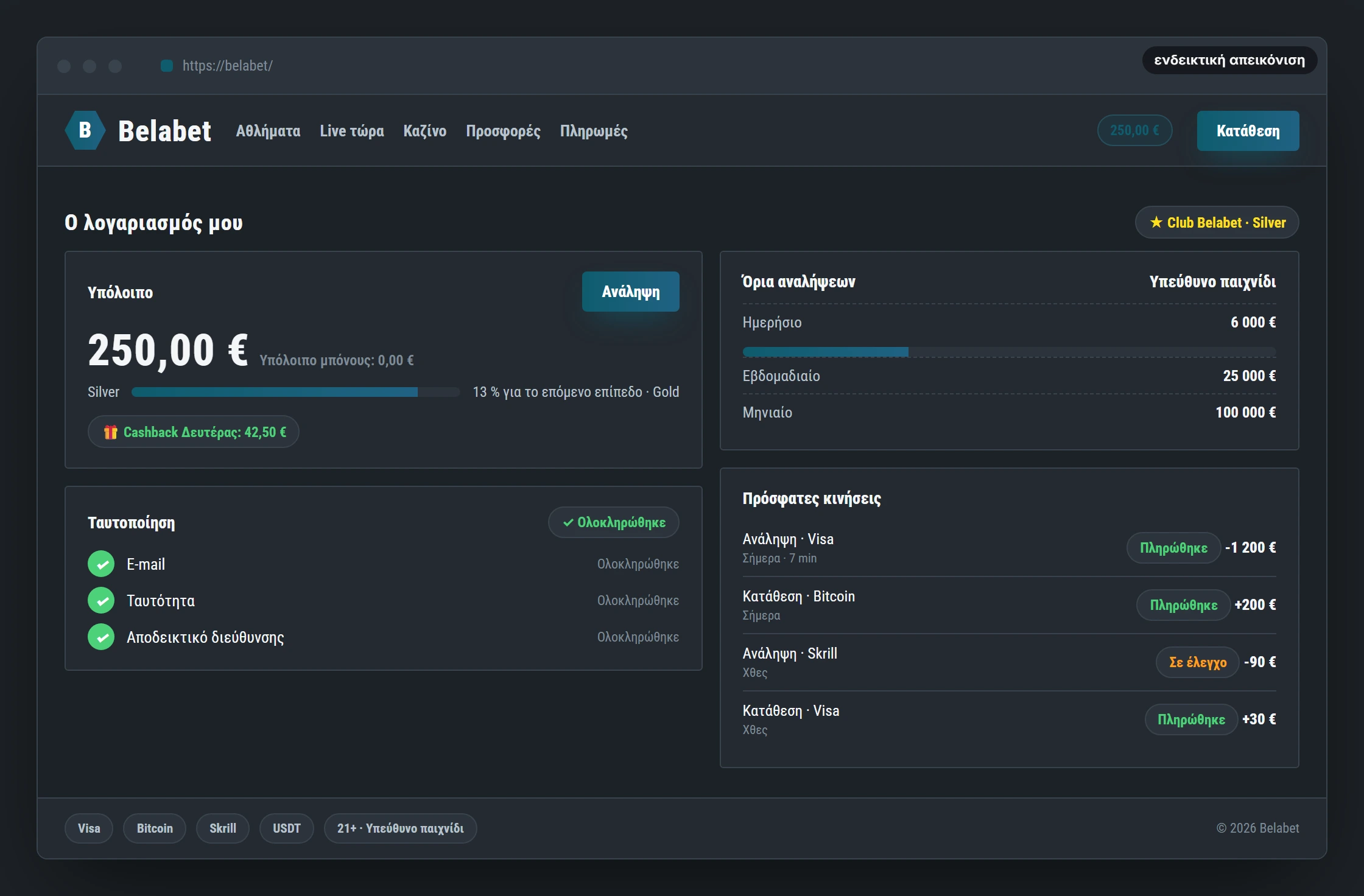The height and width of the screenshot is (896, 1364).
Task: Click the Σε έλεγχο badge on Skrill row
Action: point(1197,662)
